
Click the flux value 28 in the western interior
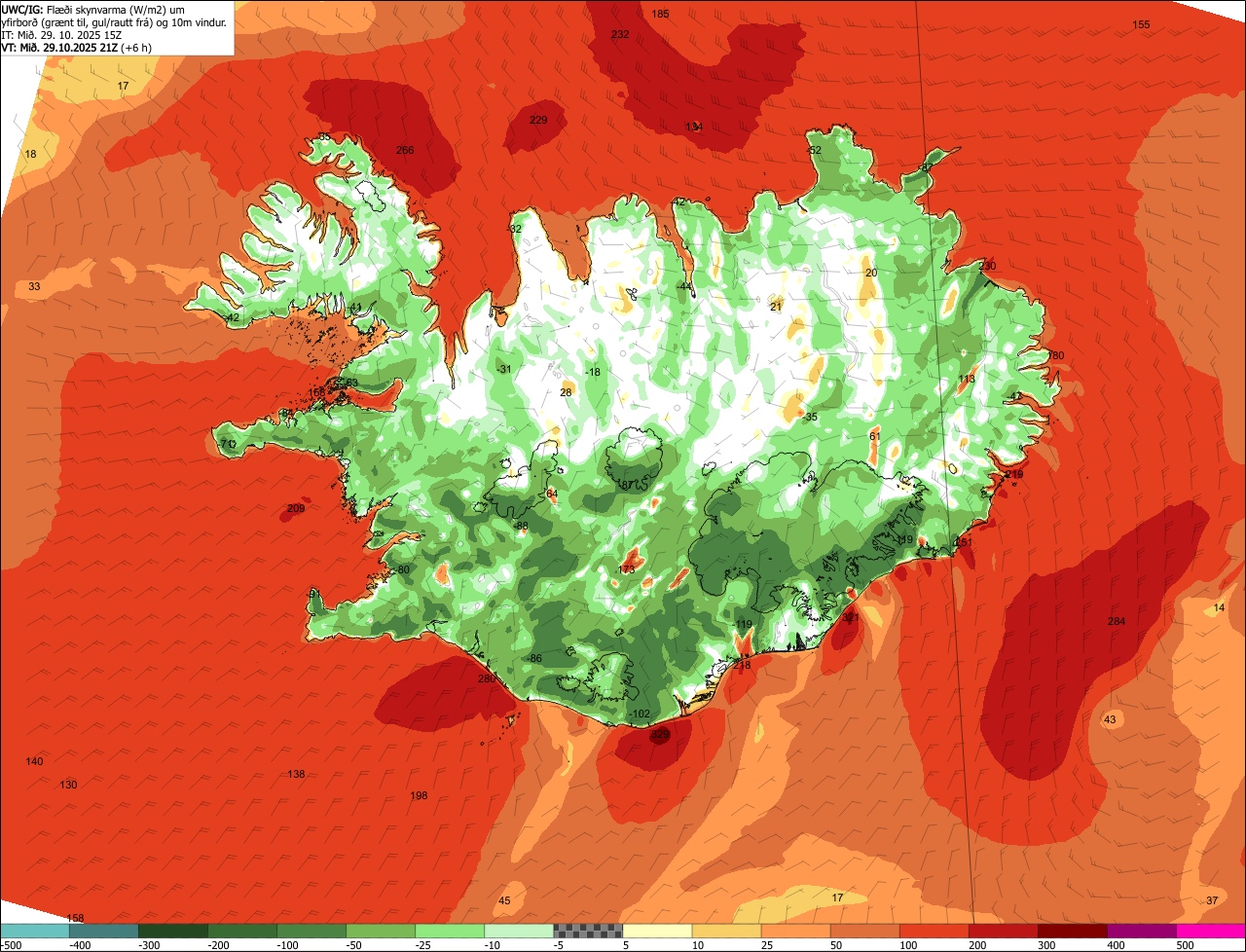point(566,392)
